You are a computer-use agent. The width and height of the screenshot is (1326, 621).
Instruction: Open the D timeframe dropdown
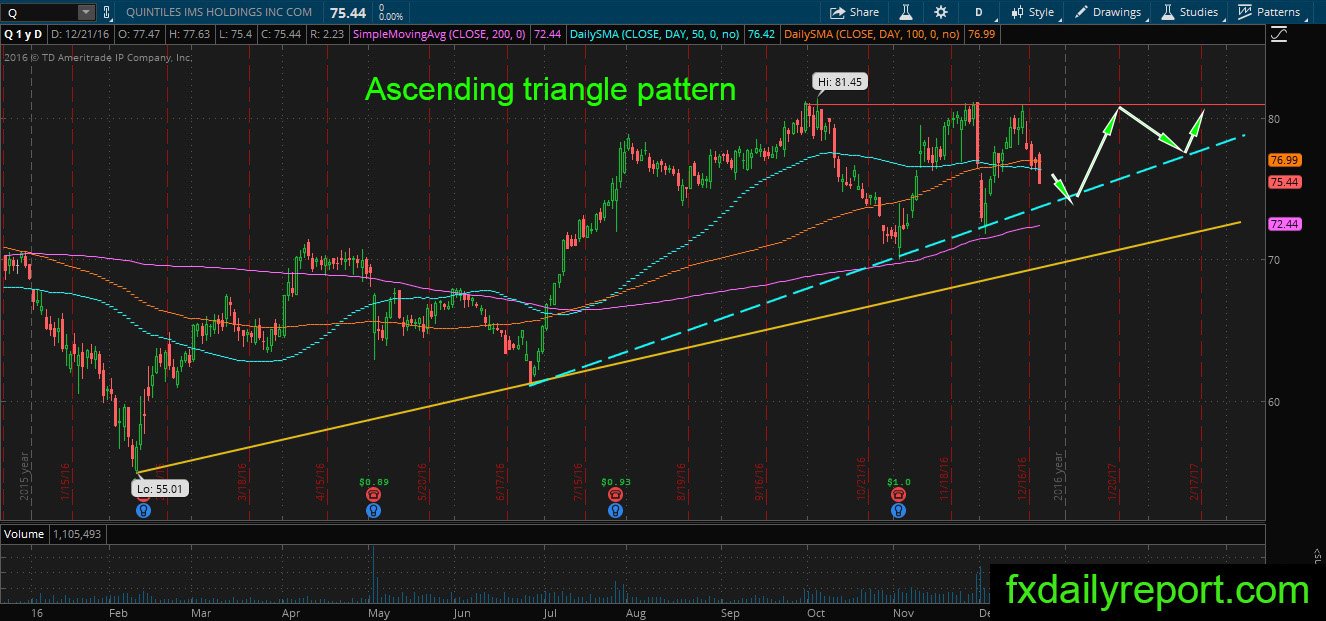pyautogui.click(x=979, y=12)
